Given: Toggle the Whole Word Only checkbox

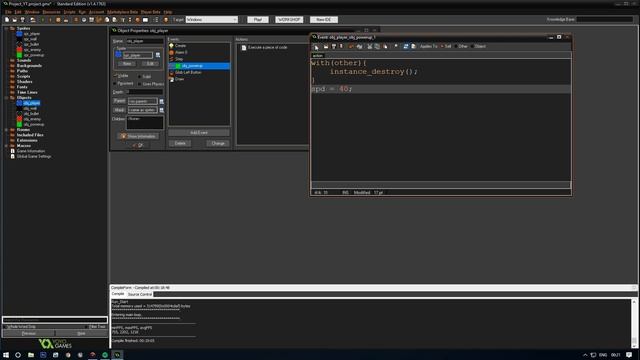Looking at the screenshot, I should click(x=5, y=327).
